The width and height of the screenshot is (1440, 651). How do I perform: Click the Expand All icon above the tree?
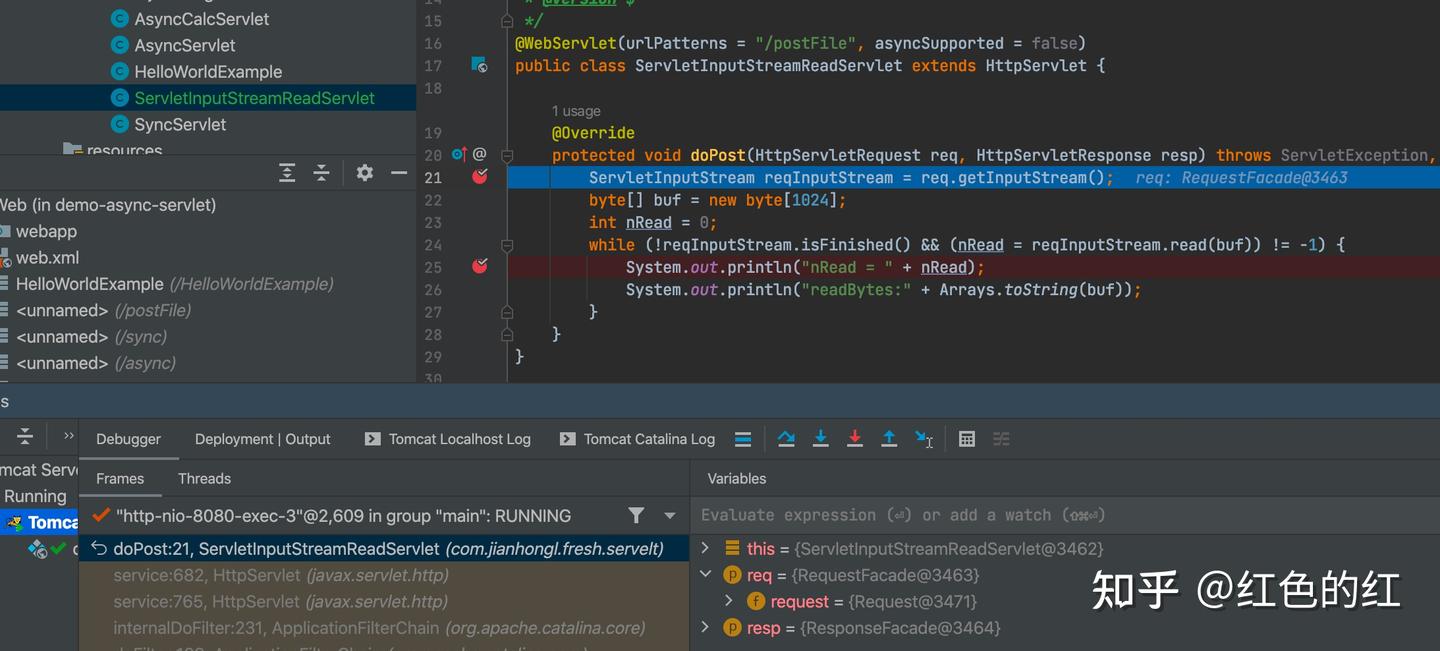287,172
